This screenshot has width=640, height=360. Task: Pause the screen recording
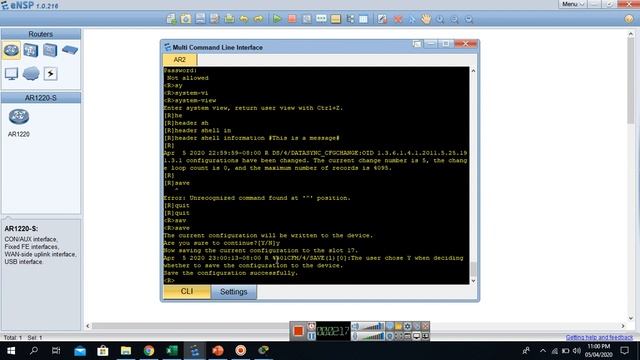point(311,336)
